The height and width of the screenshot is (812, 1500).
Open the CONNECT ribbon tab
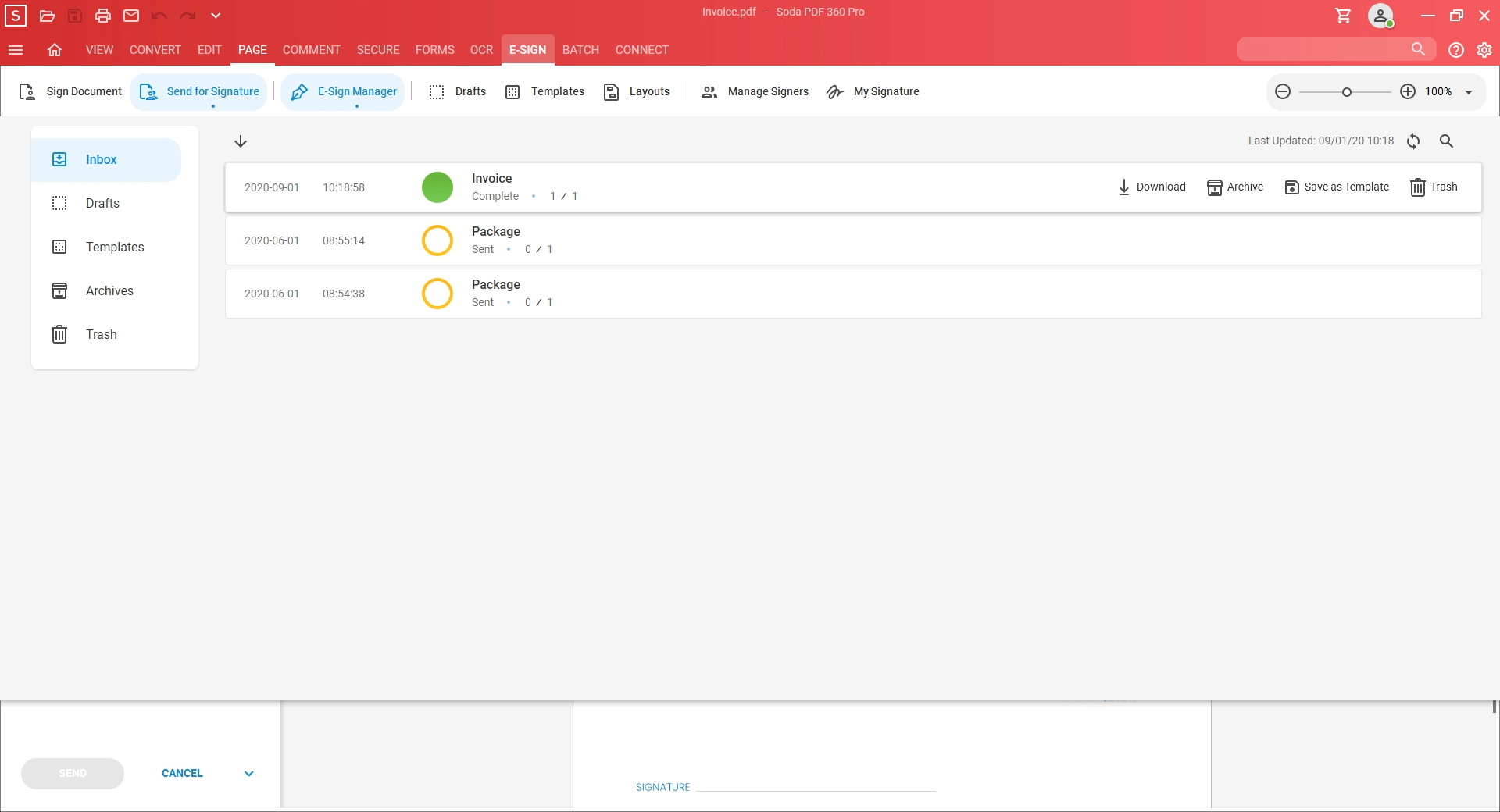pos(642,50)
